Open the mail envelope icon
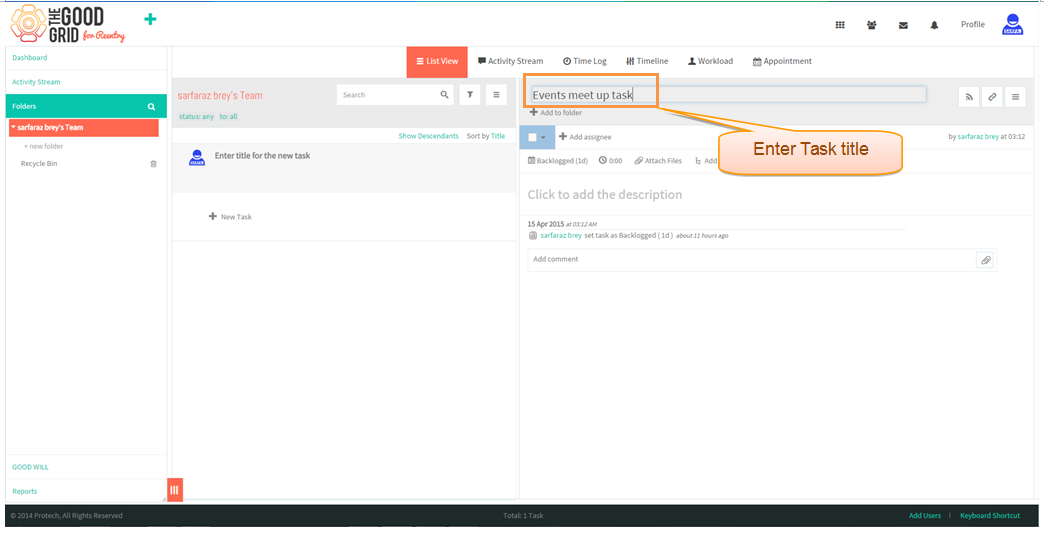Screen dimensions: 1044x533 coord(903,25)
